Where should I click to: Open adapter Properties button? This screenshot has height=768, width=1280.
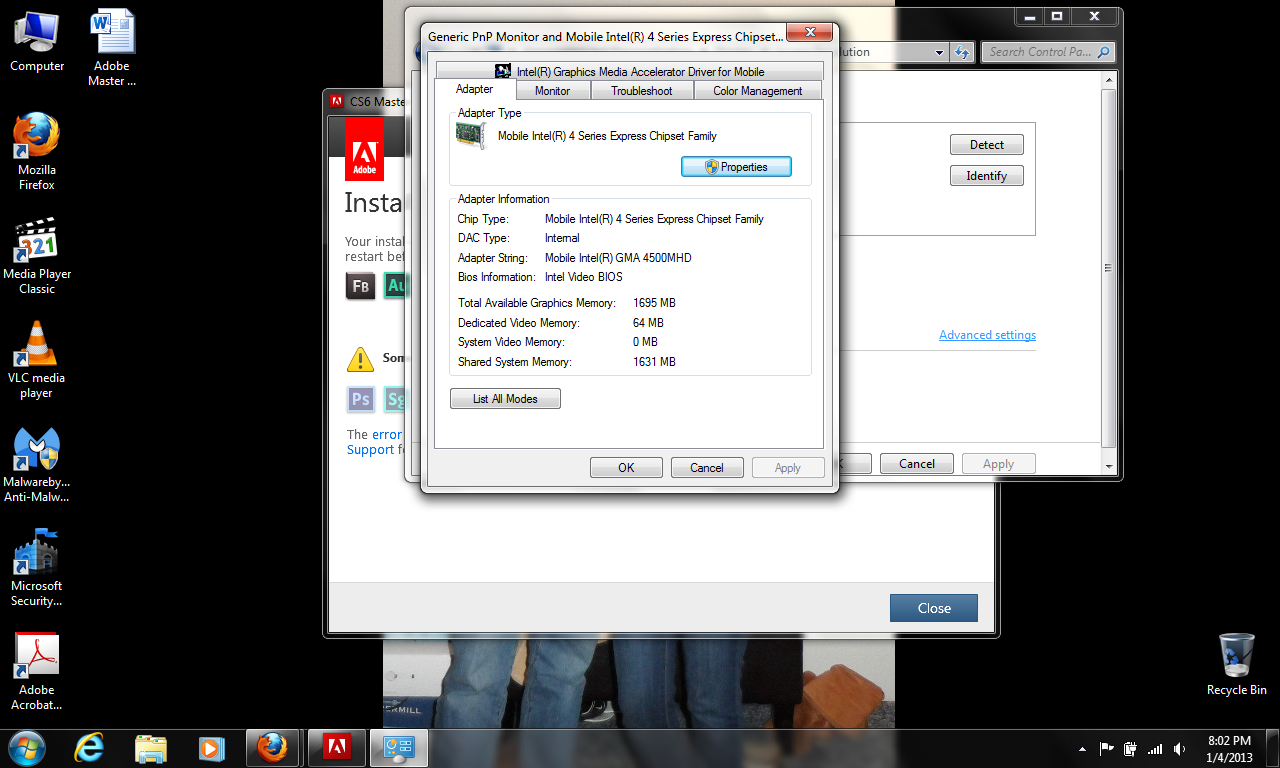pos(736,167)
